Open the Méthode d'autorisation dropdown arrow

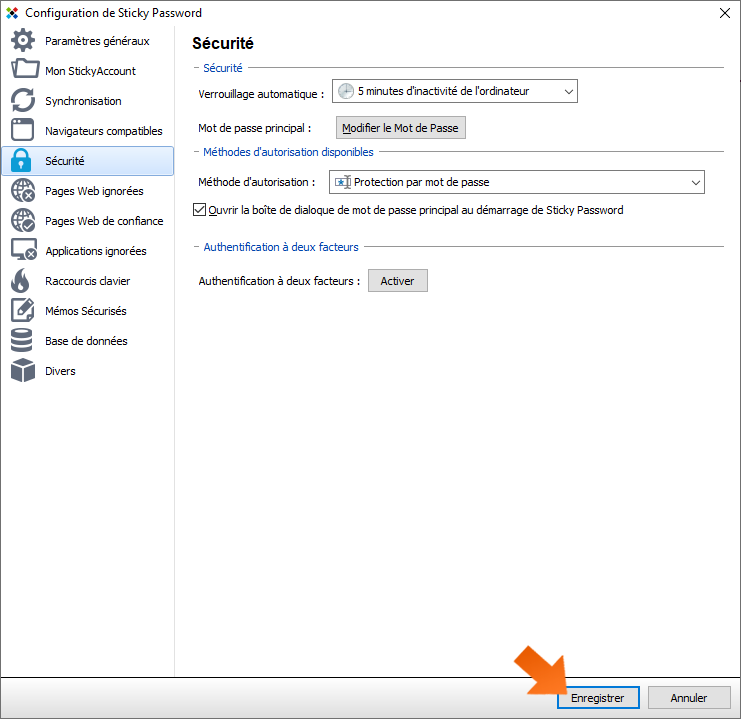tap(695, 182)
